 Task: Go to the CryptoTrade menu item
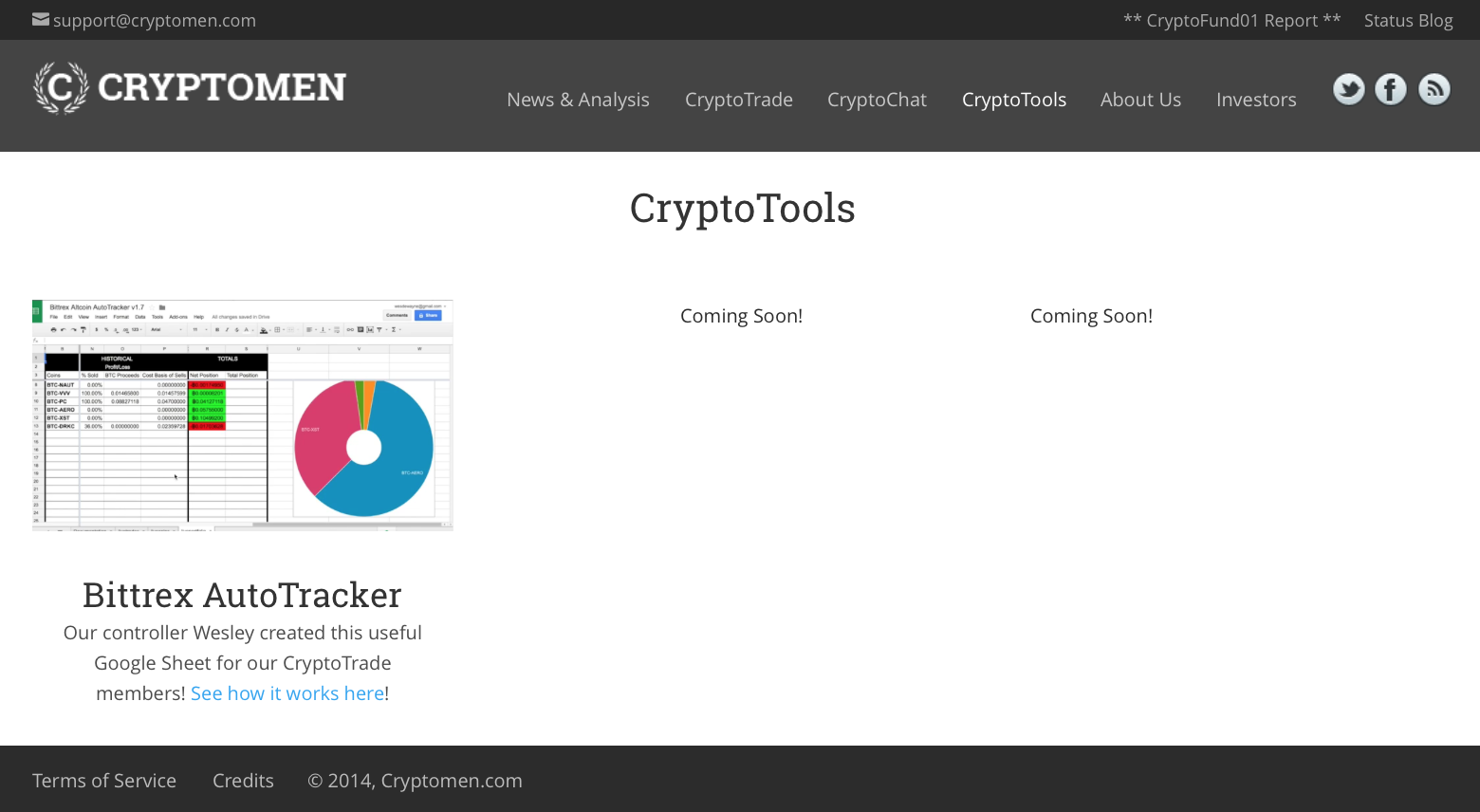tap(738, 100)
